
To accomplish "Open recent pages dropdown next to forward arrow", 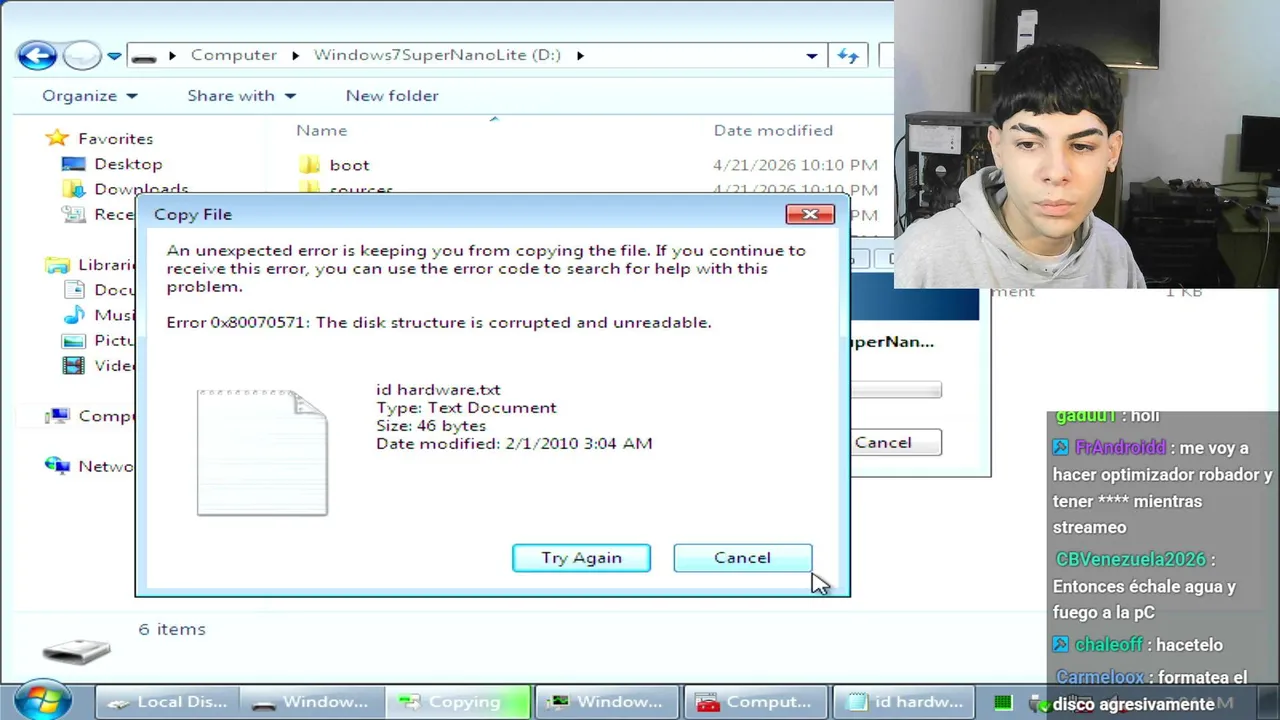I will [x=114, y=56].
